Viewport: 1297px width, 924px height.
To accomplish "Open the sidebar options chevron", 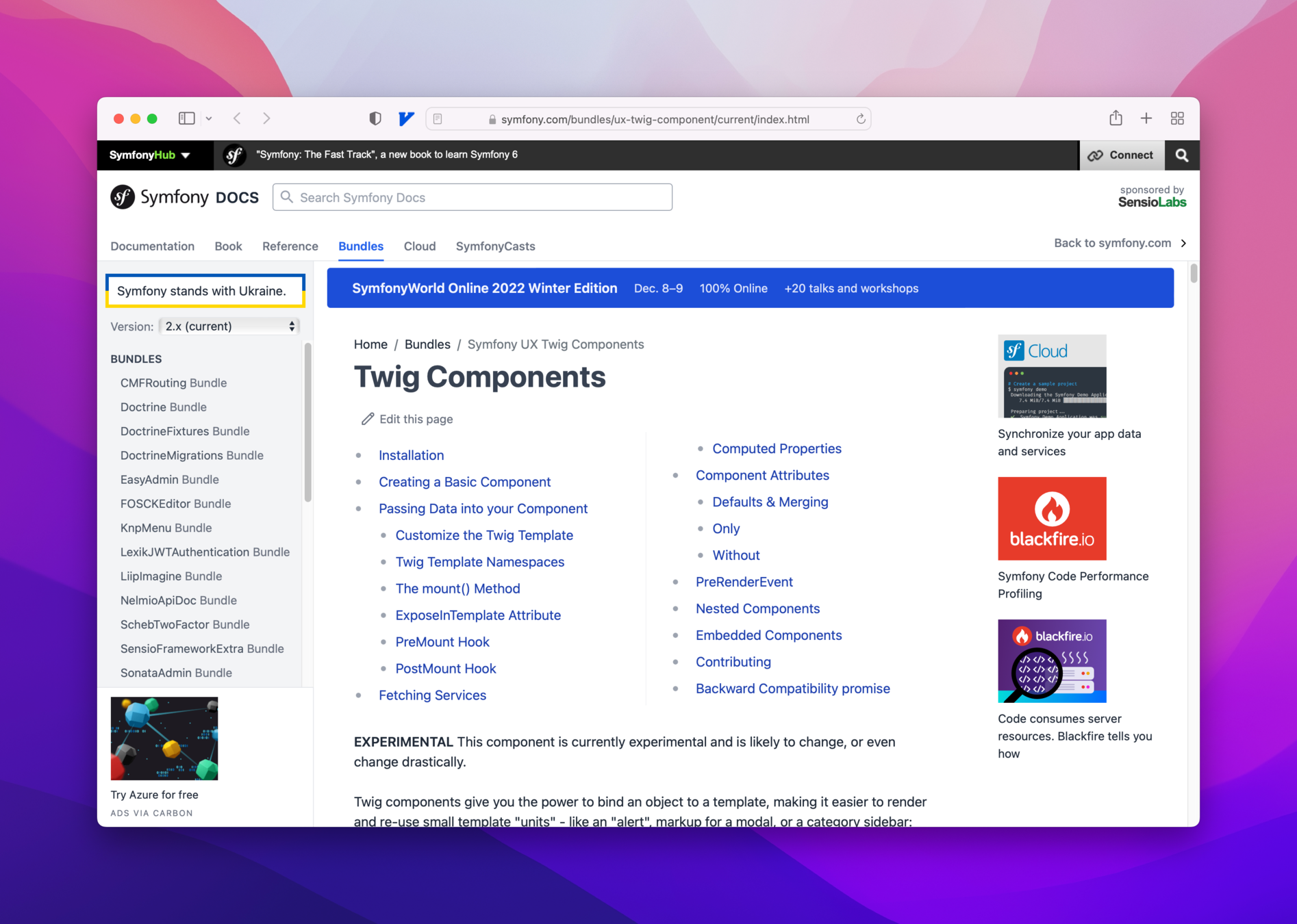I will click(x=209, y=119).
